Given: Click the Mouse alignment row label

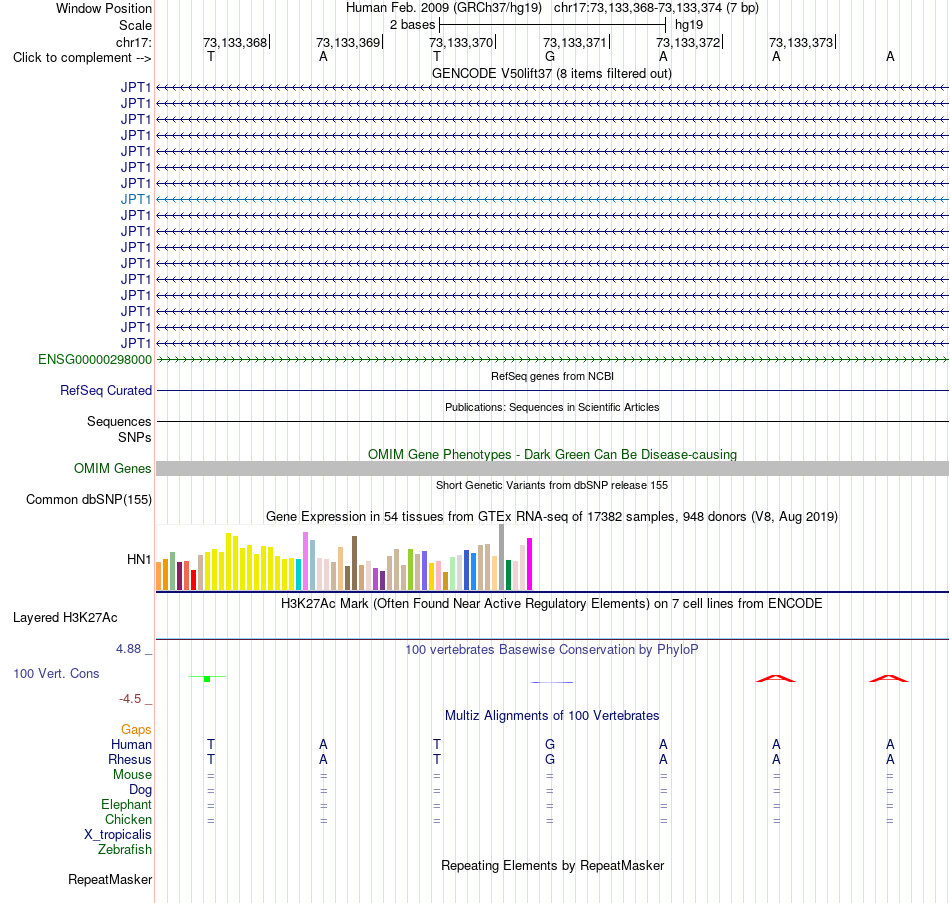Looking at the screenshot, I should coord(132,775).
